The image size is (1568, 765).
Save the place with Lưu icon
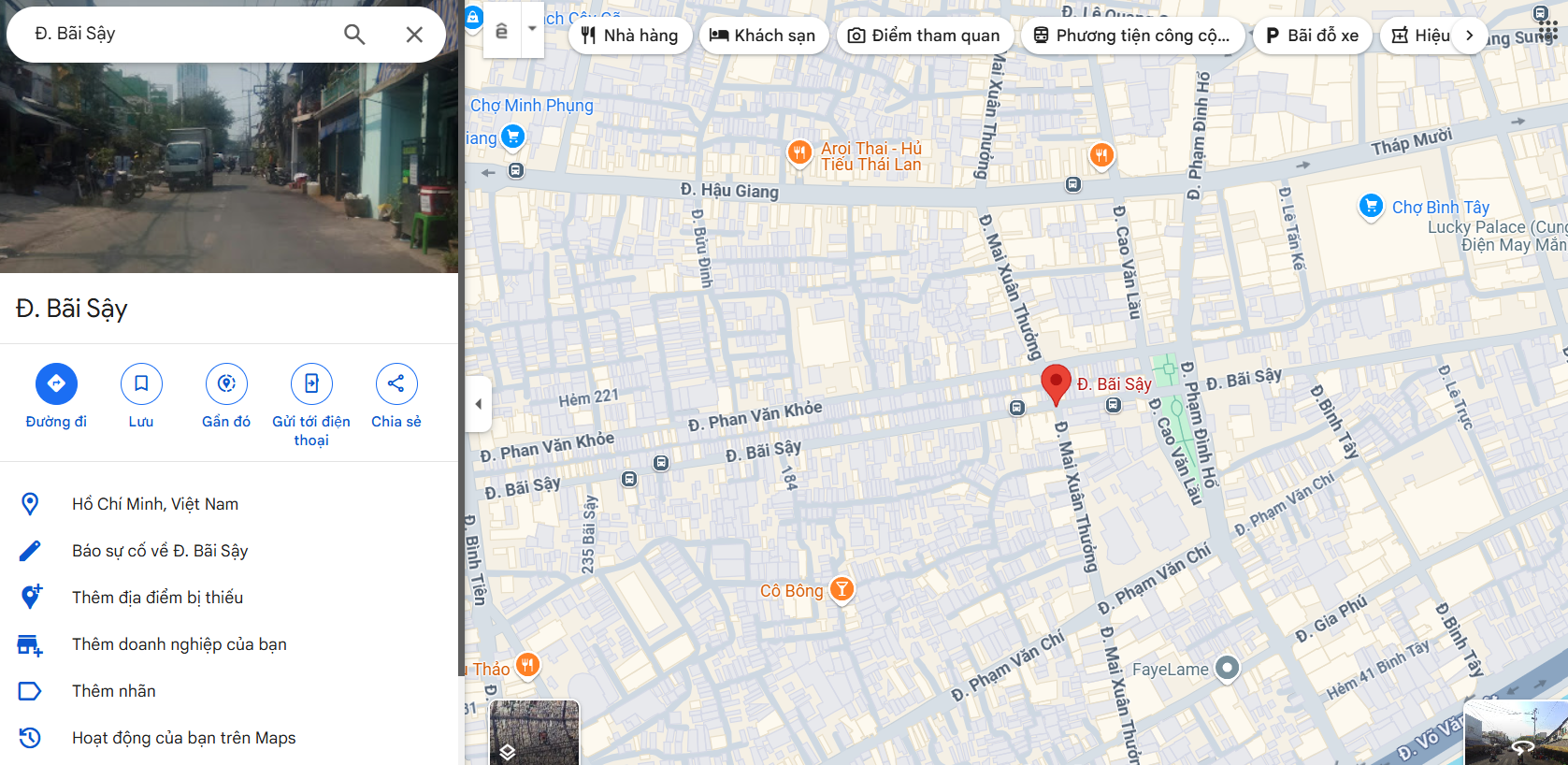point(141,383)
